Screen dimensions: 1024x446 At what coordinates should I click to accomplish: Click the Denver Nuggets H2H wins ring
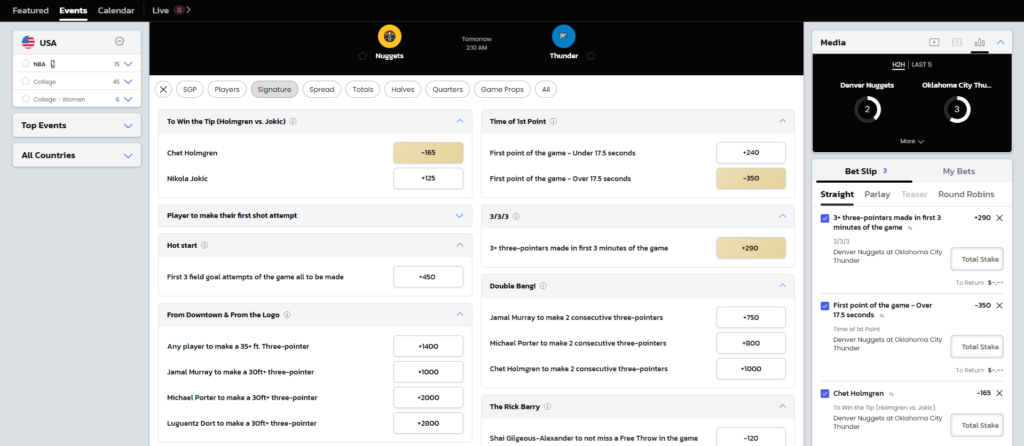pos(867,109)
